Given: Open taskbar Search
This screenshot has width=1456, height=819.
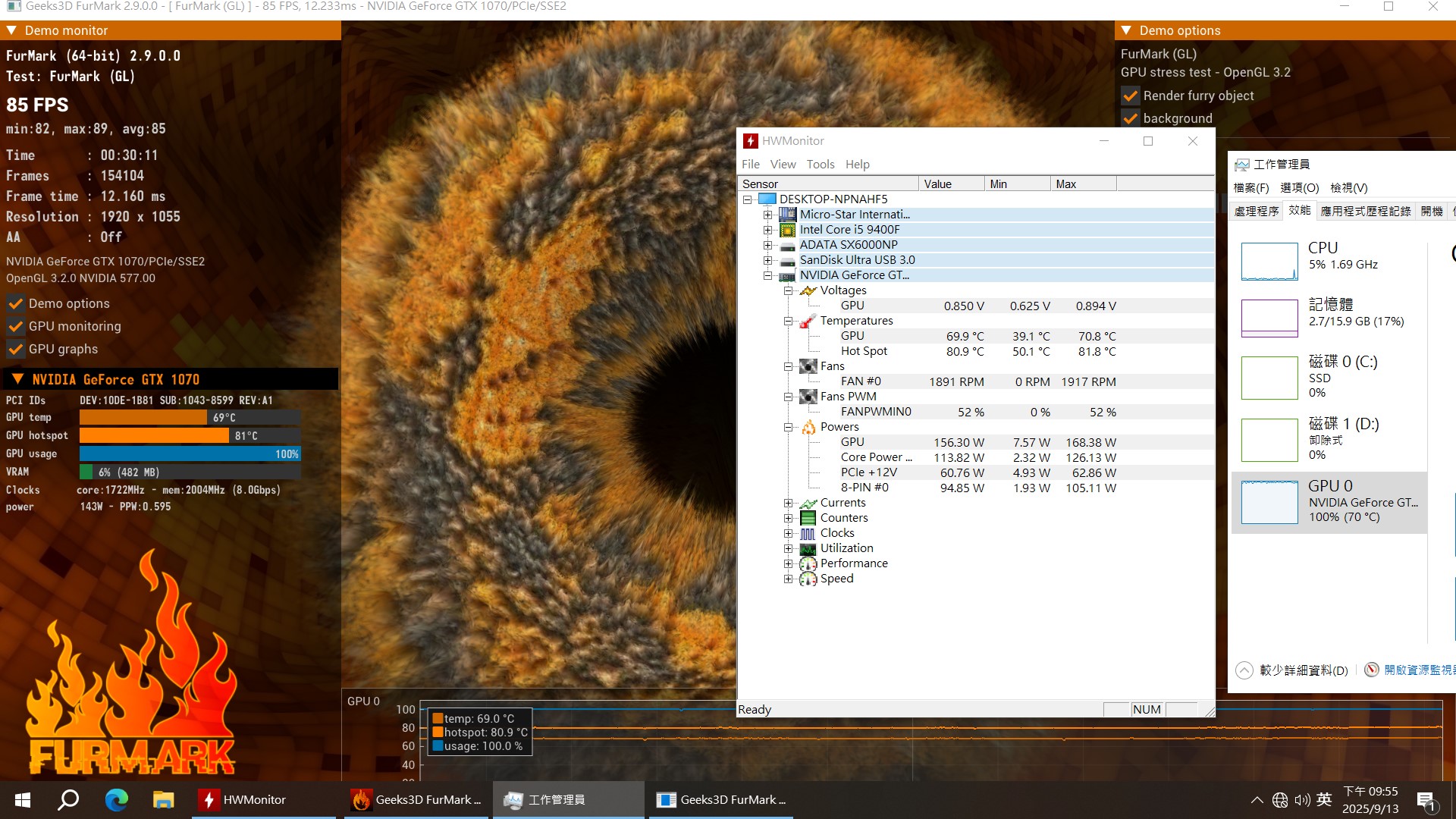Looking at the screenshot, I should [68, 800].
